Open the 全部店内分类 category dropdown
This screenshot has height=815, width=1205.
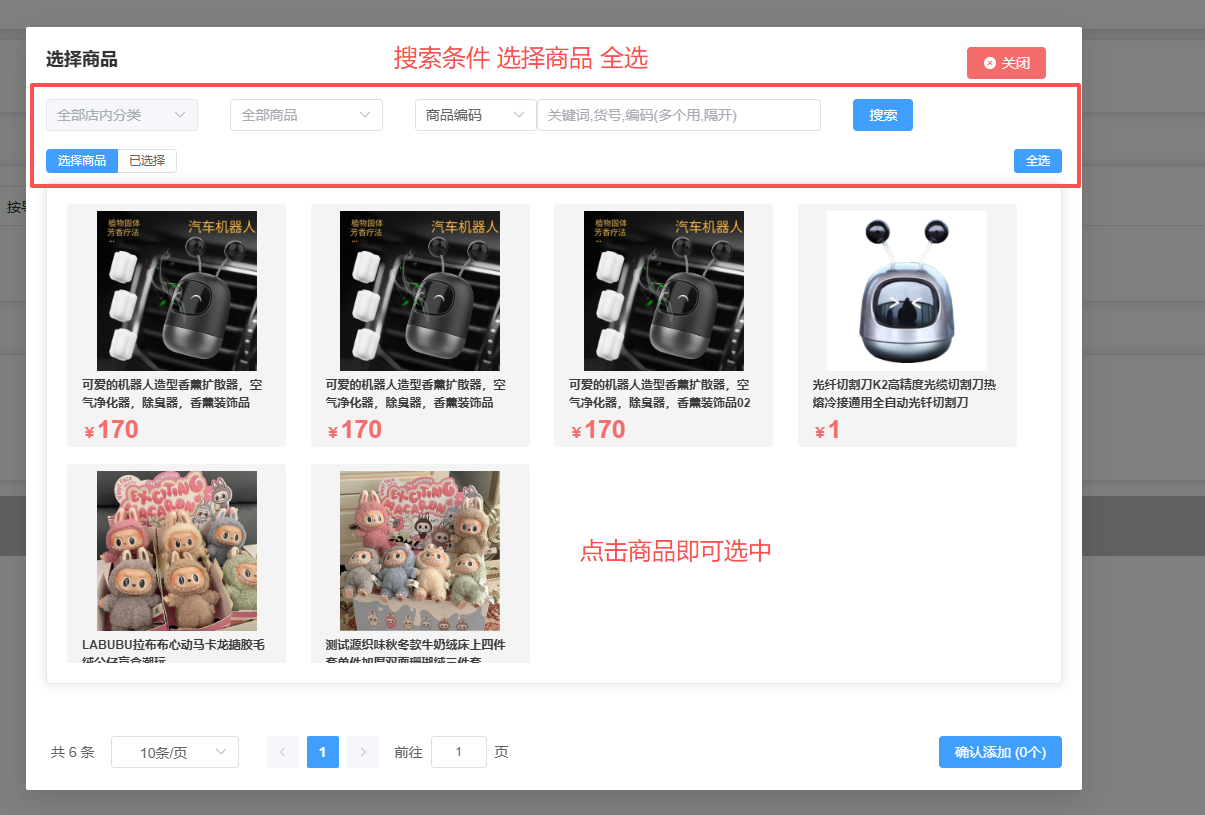coord(121,115)
